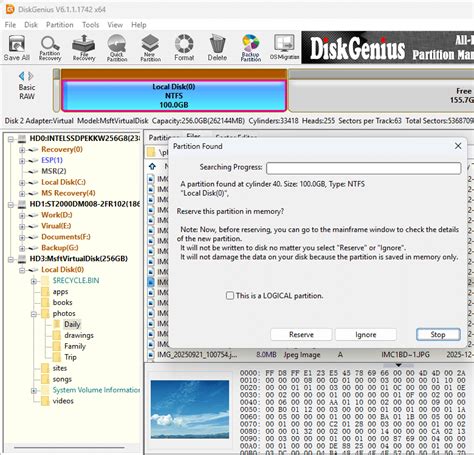
Task: Click the songs folder icon in tree
Action: click(45, 379)
